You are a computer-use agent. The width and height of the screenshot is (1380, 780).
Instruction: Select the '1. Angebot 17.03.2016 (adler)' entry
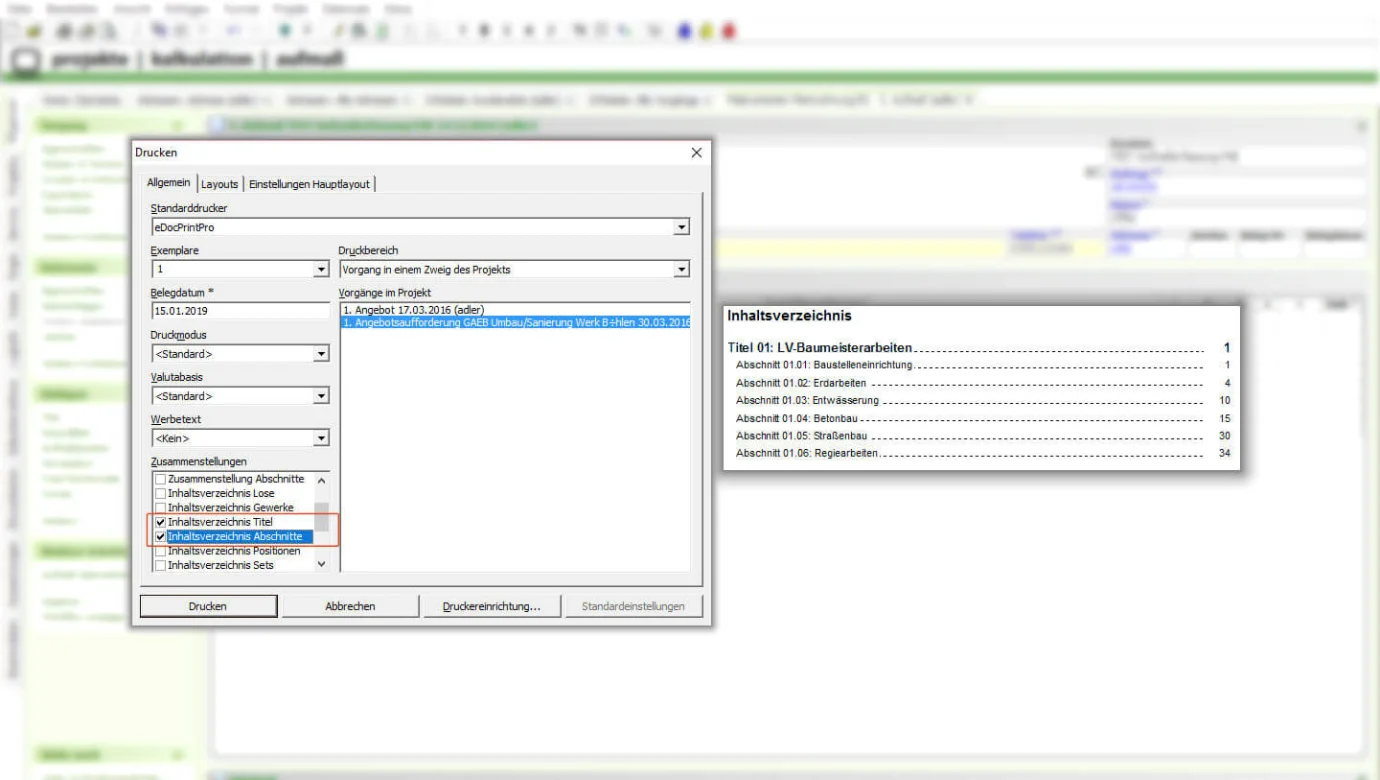tap(420, 310)
